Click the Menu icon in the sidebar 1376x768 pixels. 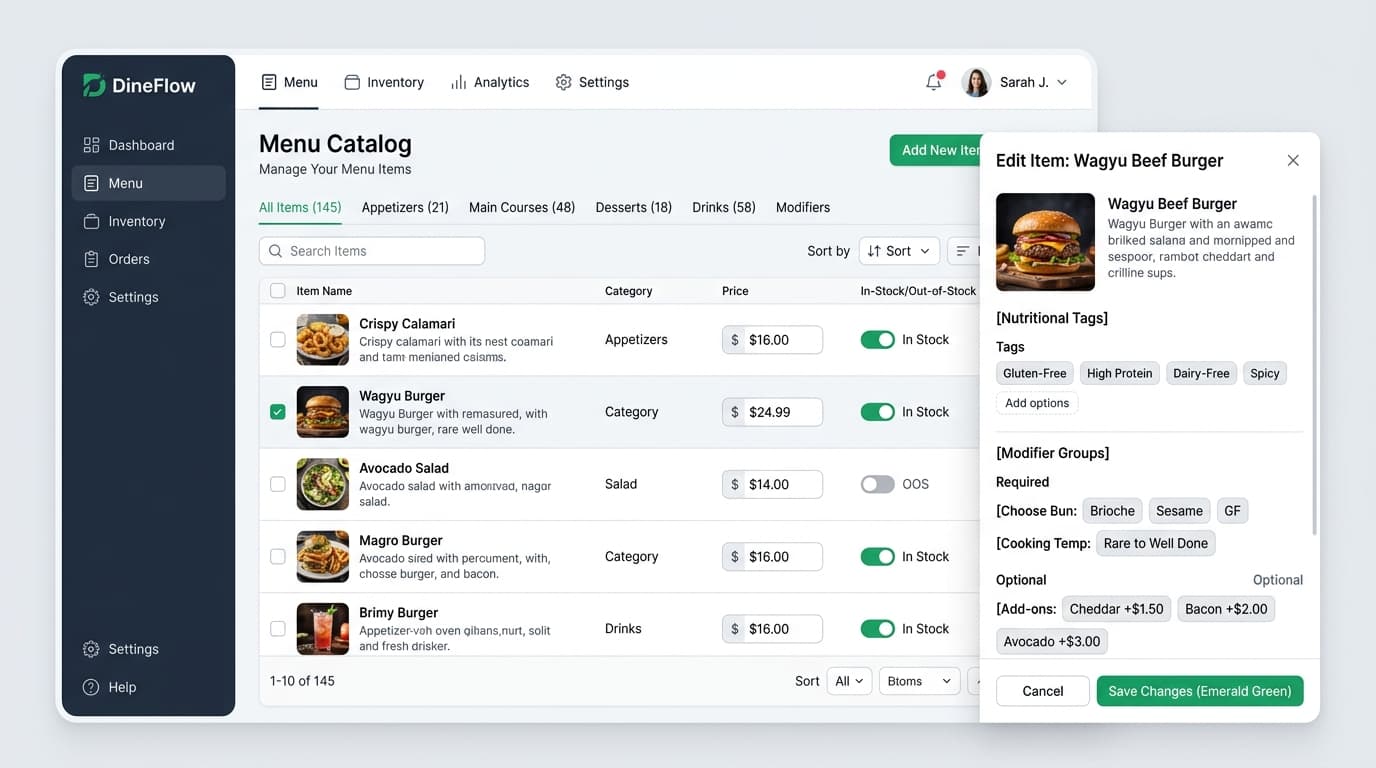[x=91, y=183]
